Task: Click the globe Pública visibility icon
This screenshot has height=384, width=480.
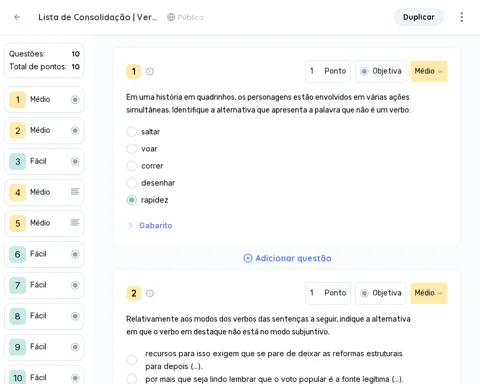Action: 171,17
